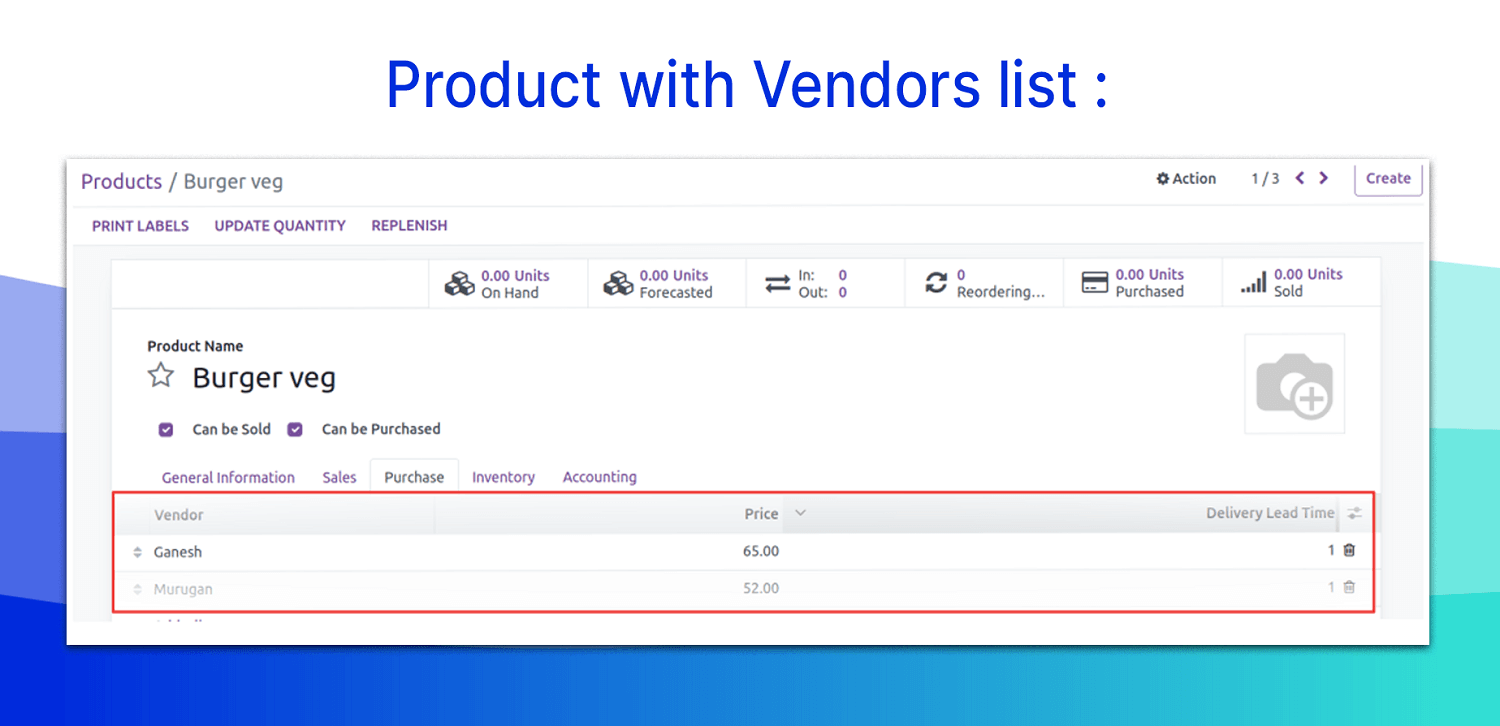The image size is (1500, 726).
Task: Click drag handle of Ganesh row
Action: tap(138, 552)
